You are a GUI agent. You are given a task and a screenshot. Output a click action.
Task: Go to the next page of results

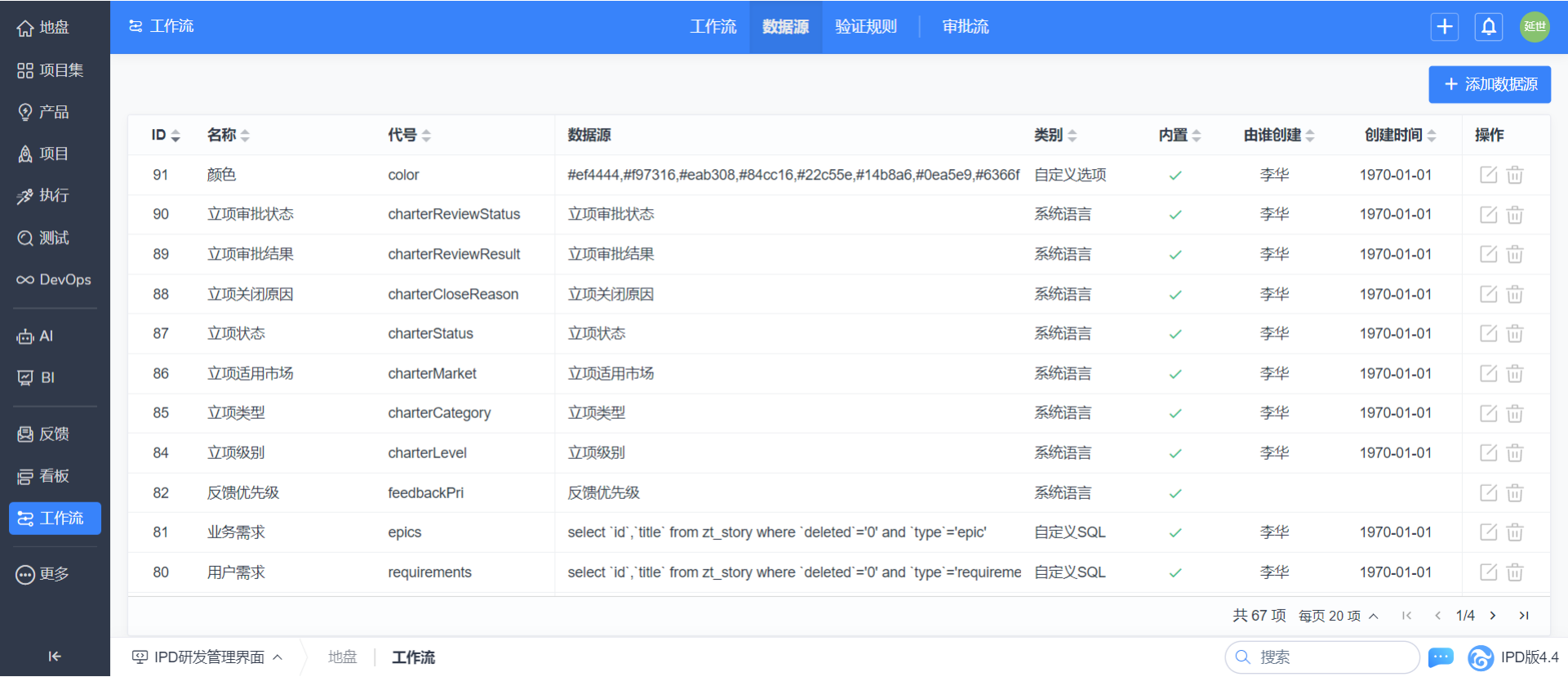(1493, 616)
